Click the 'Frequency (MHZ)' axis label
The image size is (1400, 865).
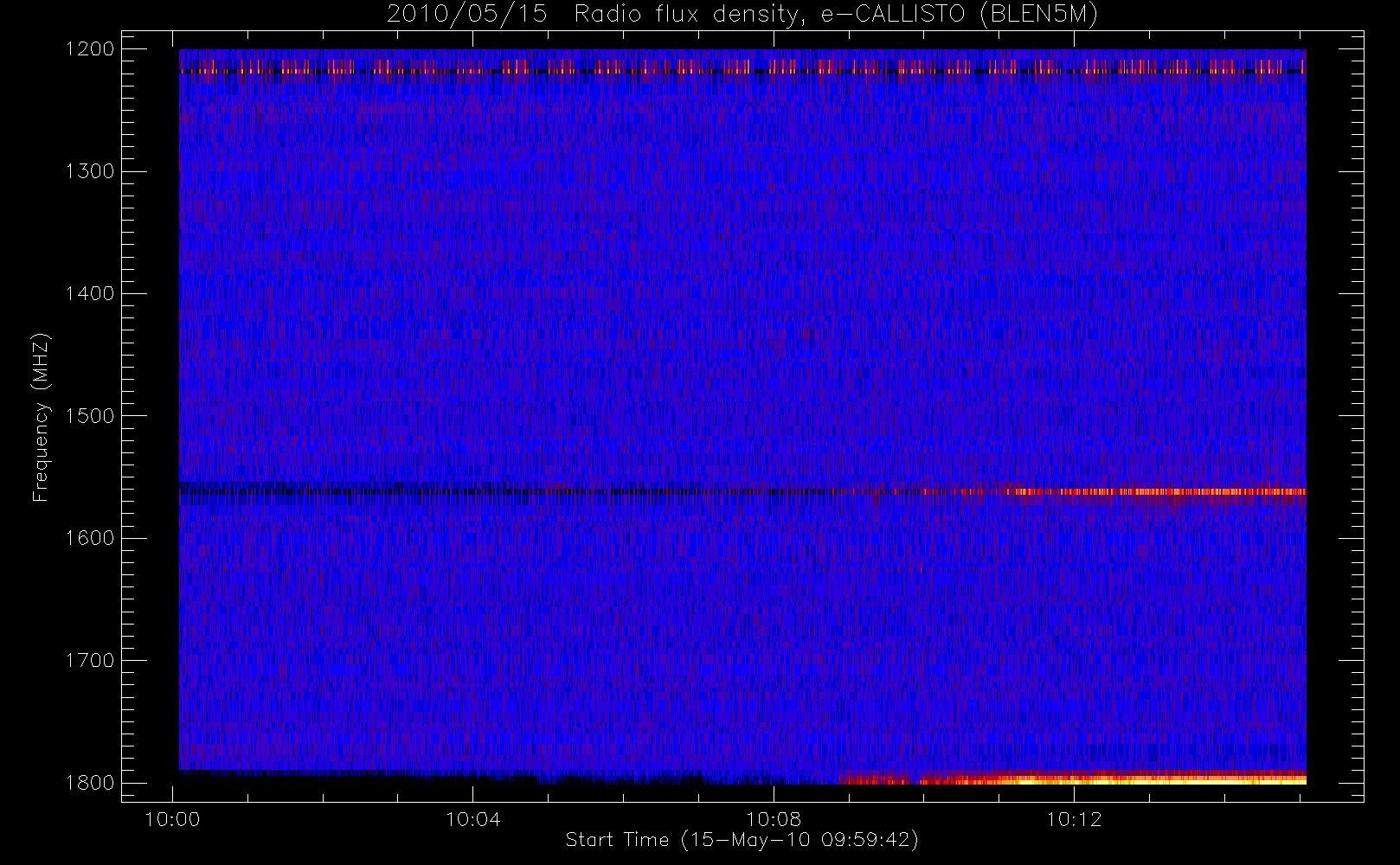click(x=41, y=417)
